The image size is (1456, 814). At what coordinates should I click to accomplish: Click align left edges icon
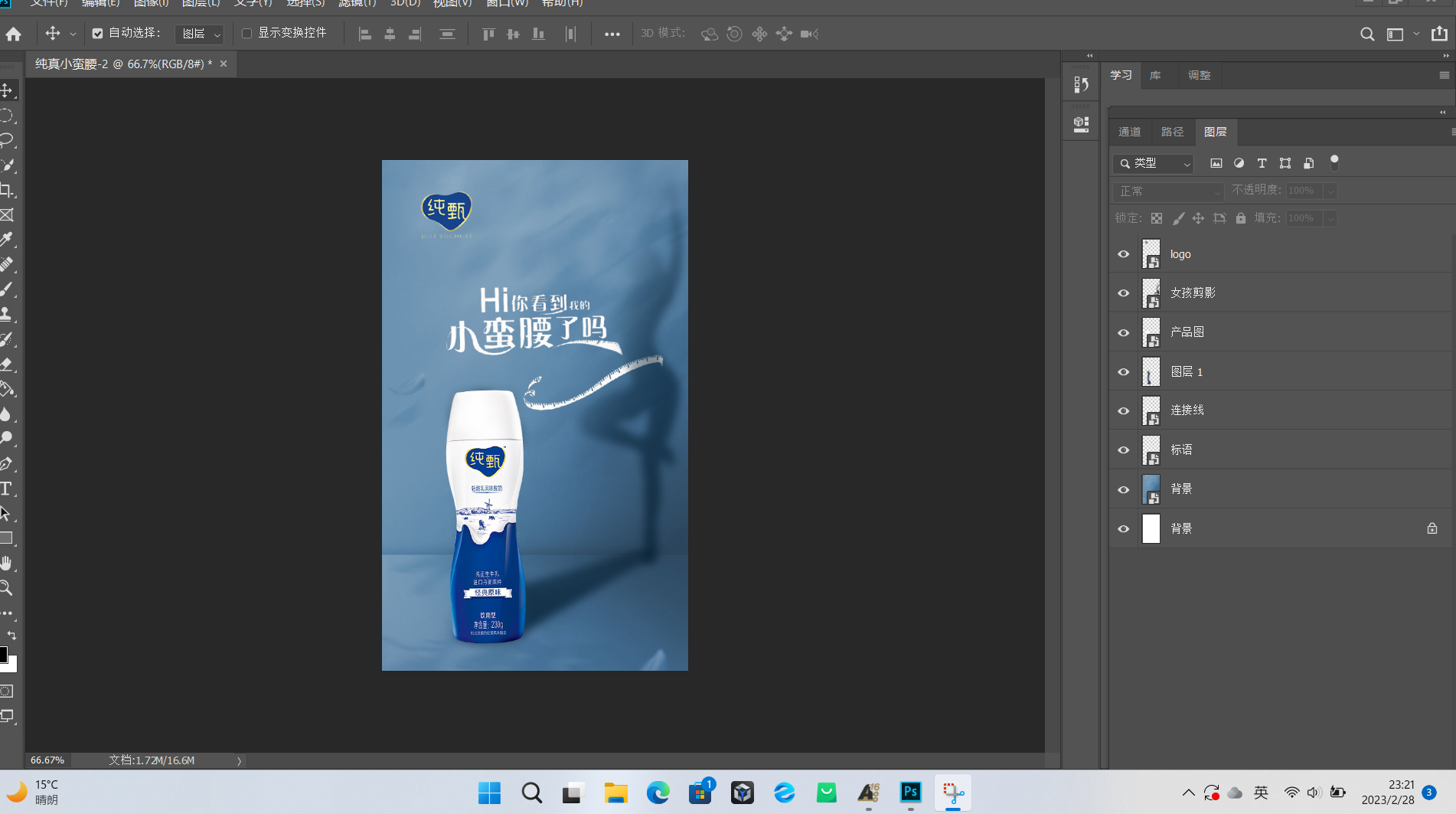(x=365, y=34)
